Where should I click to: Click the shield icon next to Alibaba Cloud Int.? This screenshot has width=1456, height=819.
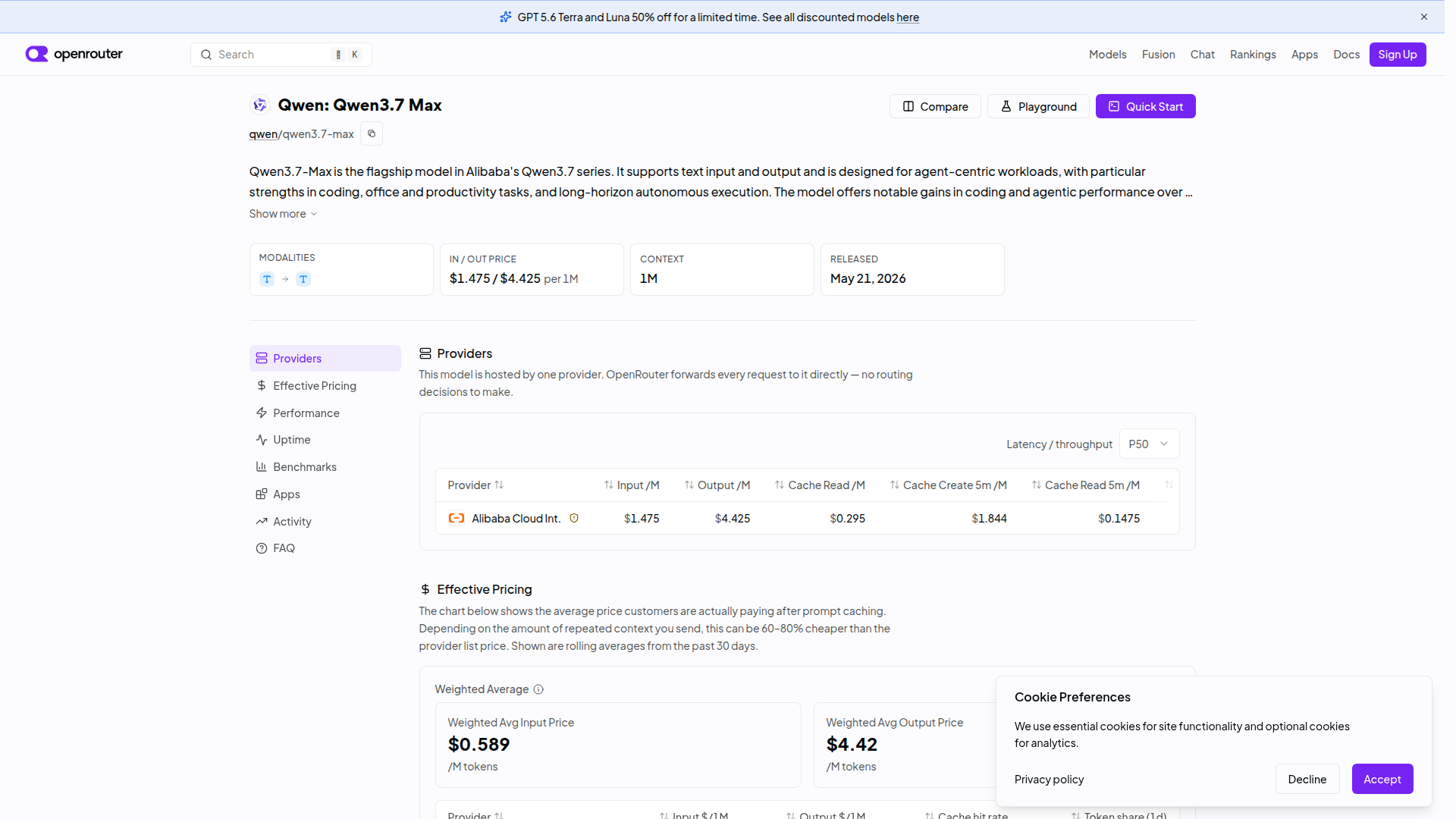574,518
